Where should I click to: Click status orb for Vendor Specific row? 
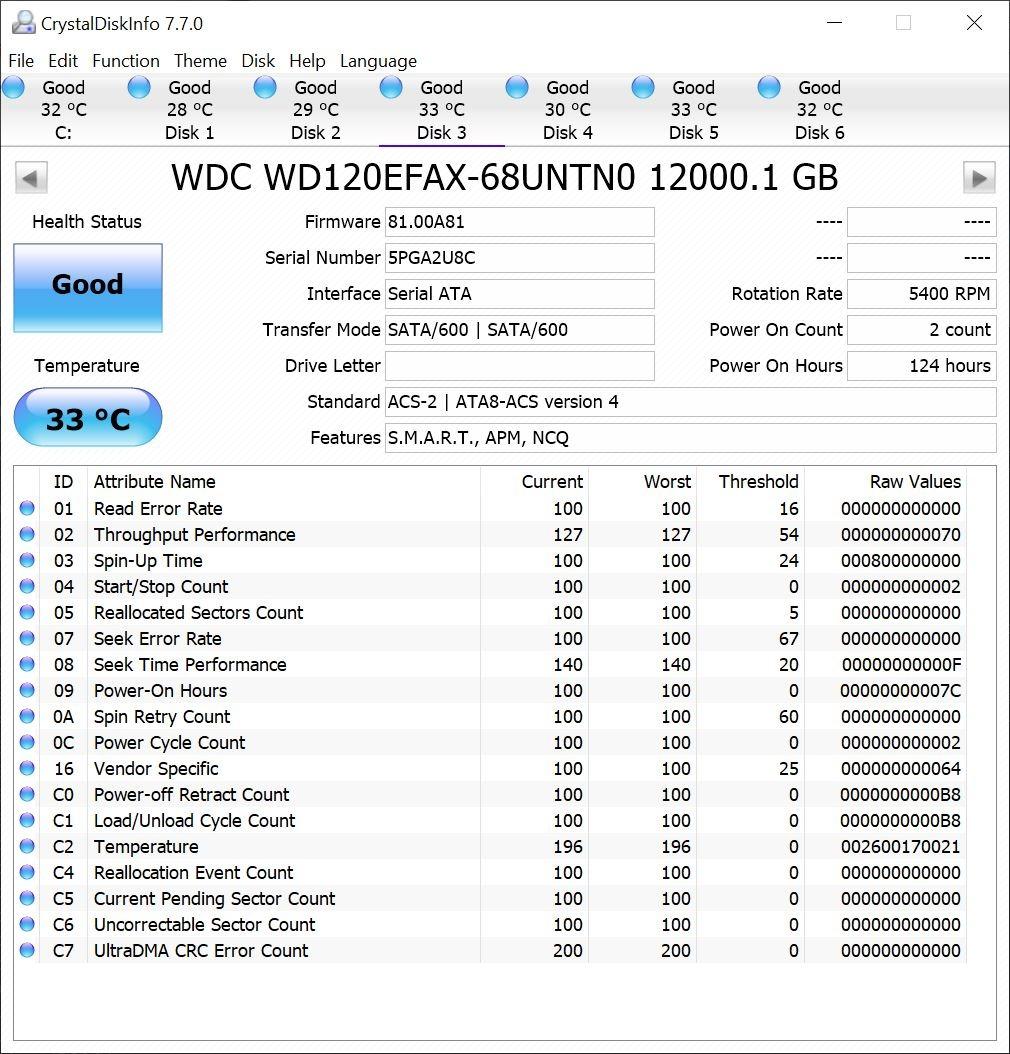coord(27,768)
